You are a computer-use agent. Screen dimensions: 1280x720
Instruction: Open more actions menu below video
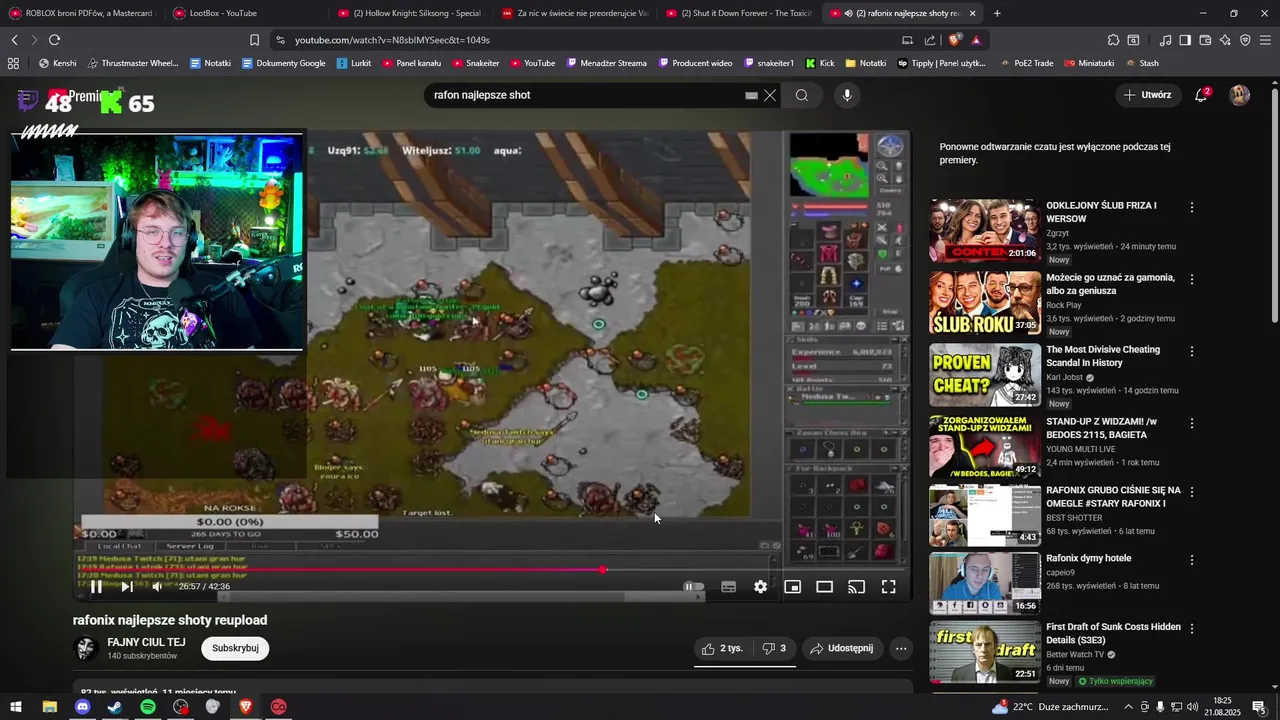pos(901,648)
